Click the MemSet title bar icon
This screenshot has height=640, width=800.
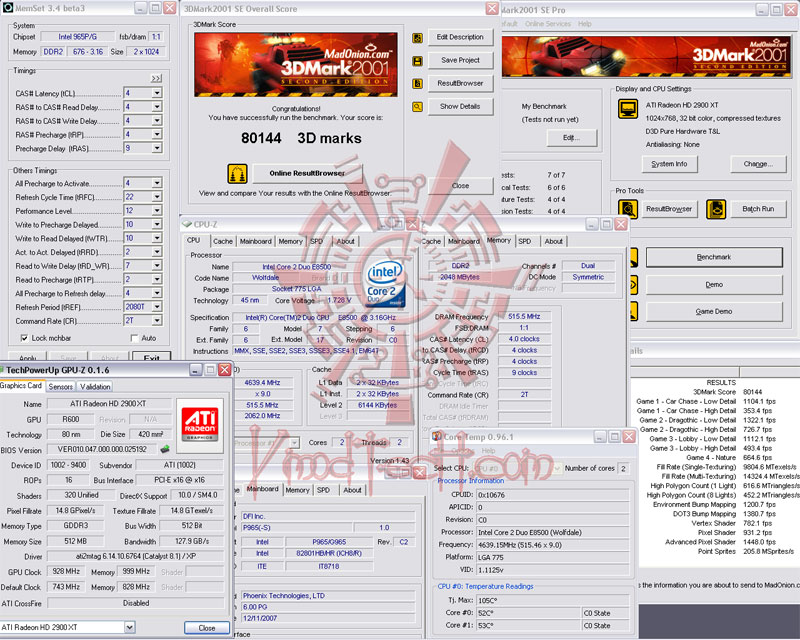pyautogui.click(x=8, y=8)
